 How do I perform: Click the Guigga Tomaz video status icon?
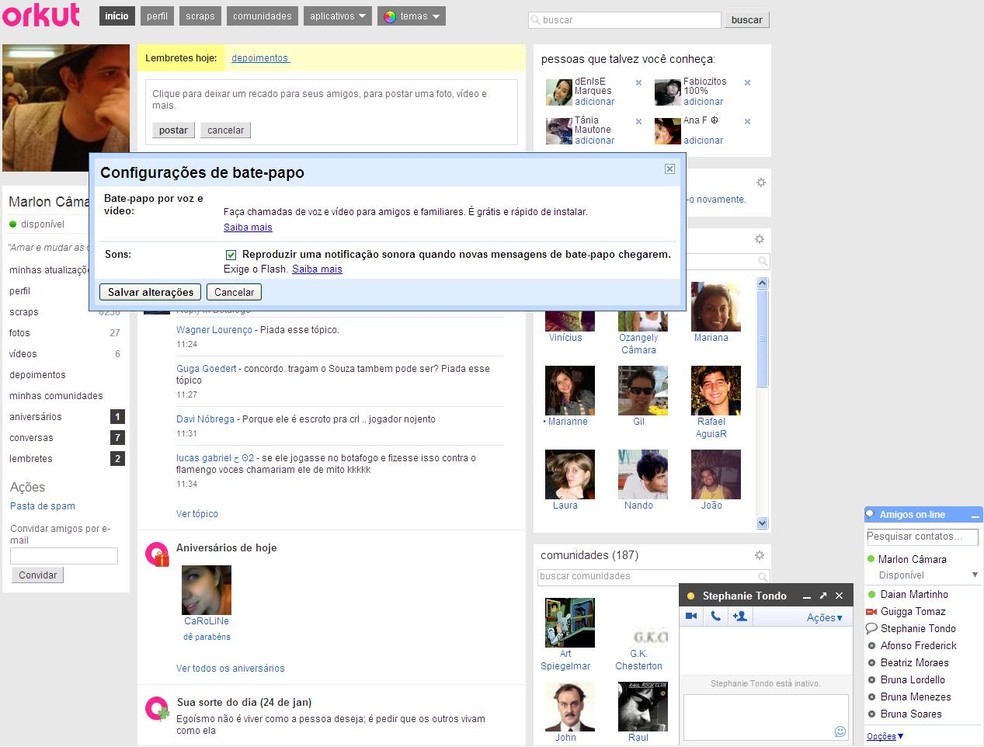pyautogui.click(x=871, y=611)
